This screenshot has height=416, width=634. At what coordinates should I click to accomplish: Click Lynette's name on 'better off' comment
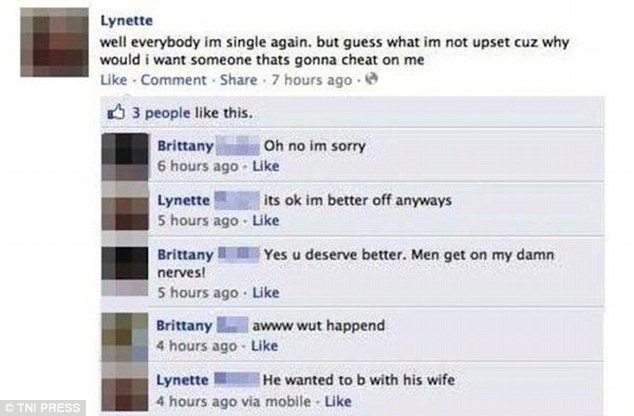tap(184, 200)
